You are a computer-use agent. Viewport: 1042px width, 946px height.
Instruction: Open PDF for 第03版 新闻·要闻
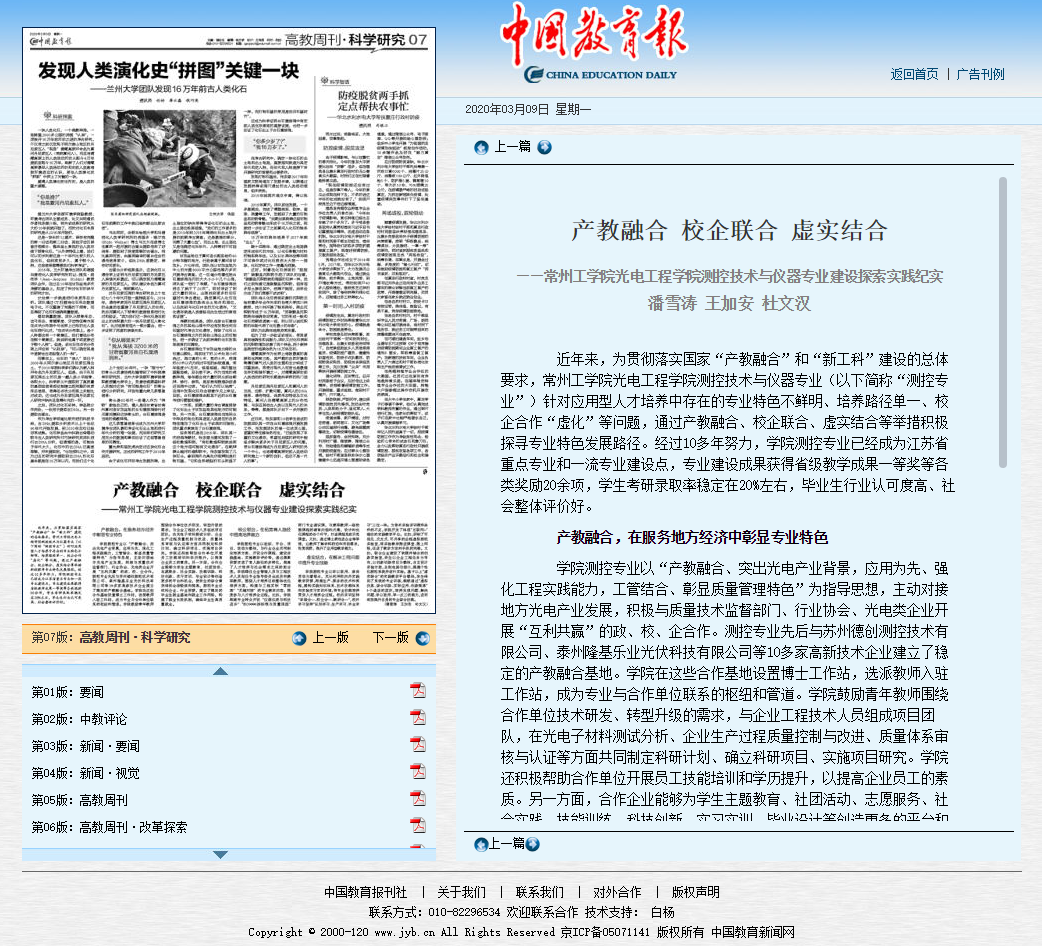(x=417, y=745)
